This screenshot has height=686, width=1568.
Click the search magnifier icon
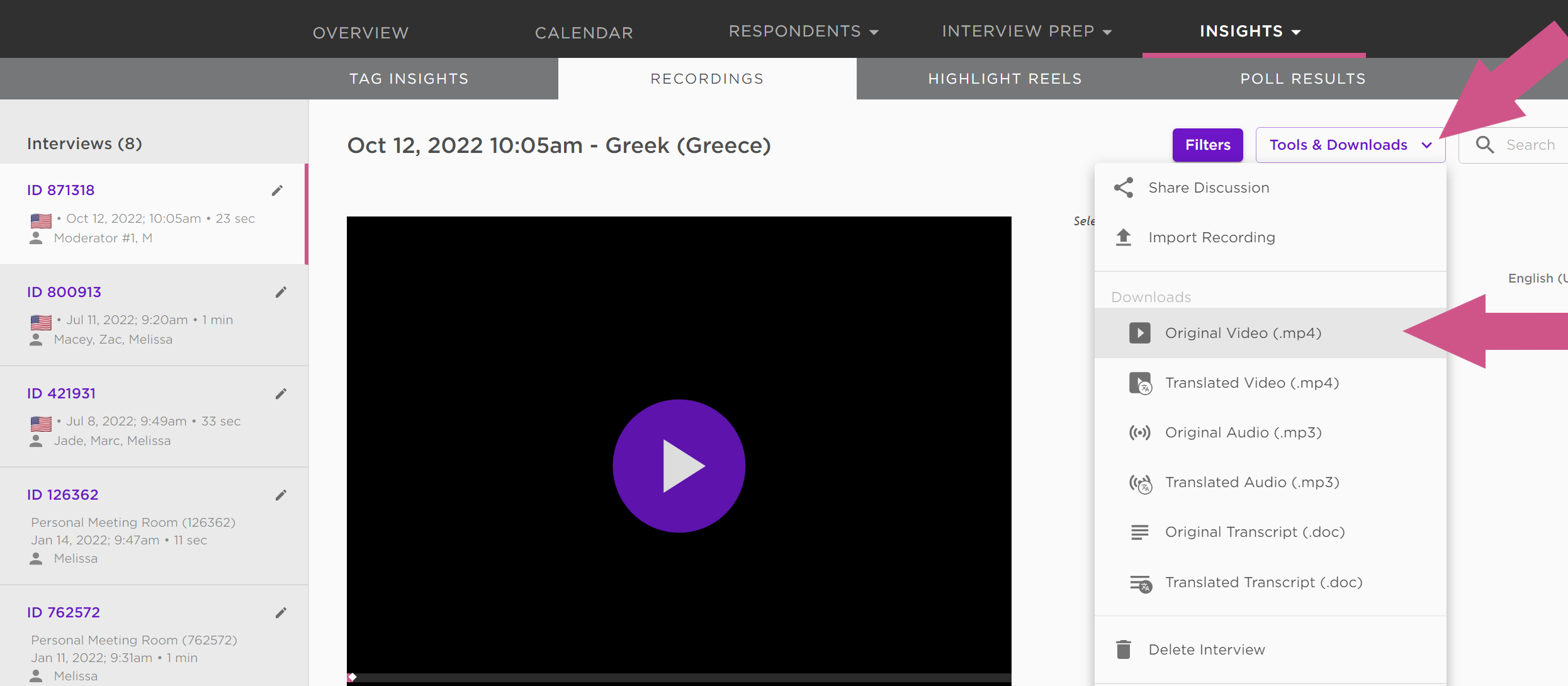(1485, 145)
